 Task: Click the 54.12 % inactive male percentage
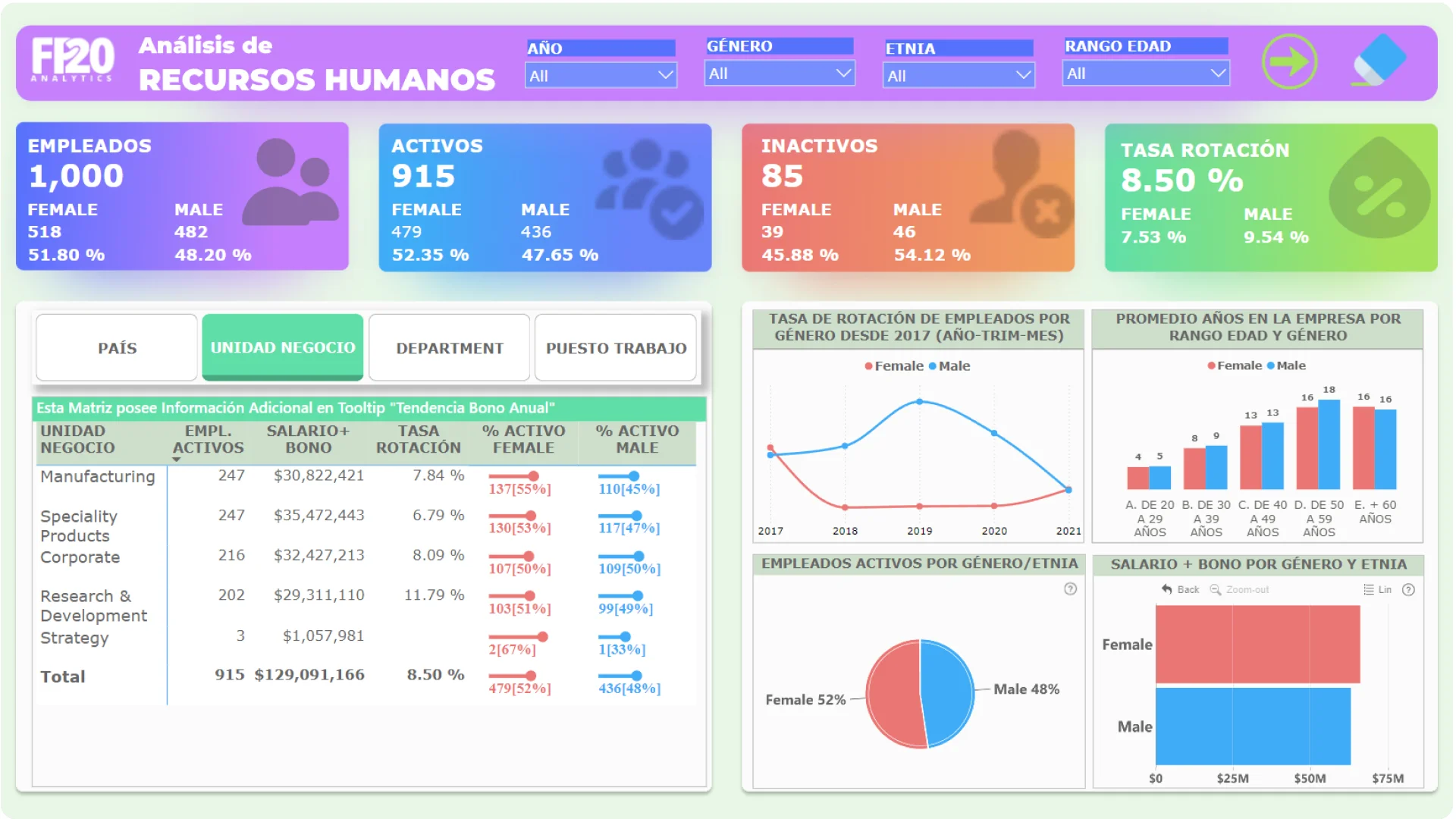(x=932, y=255)
